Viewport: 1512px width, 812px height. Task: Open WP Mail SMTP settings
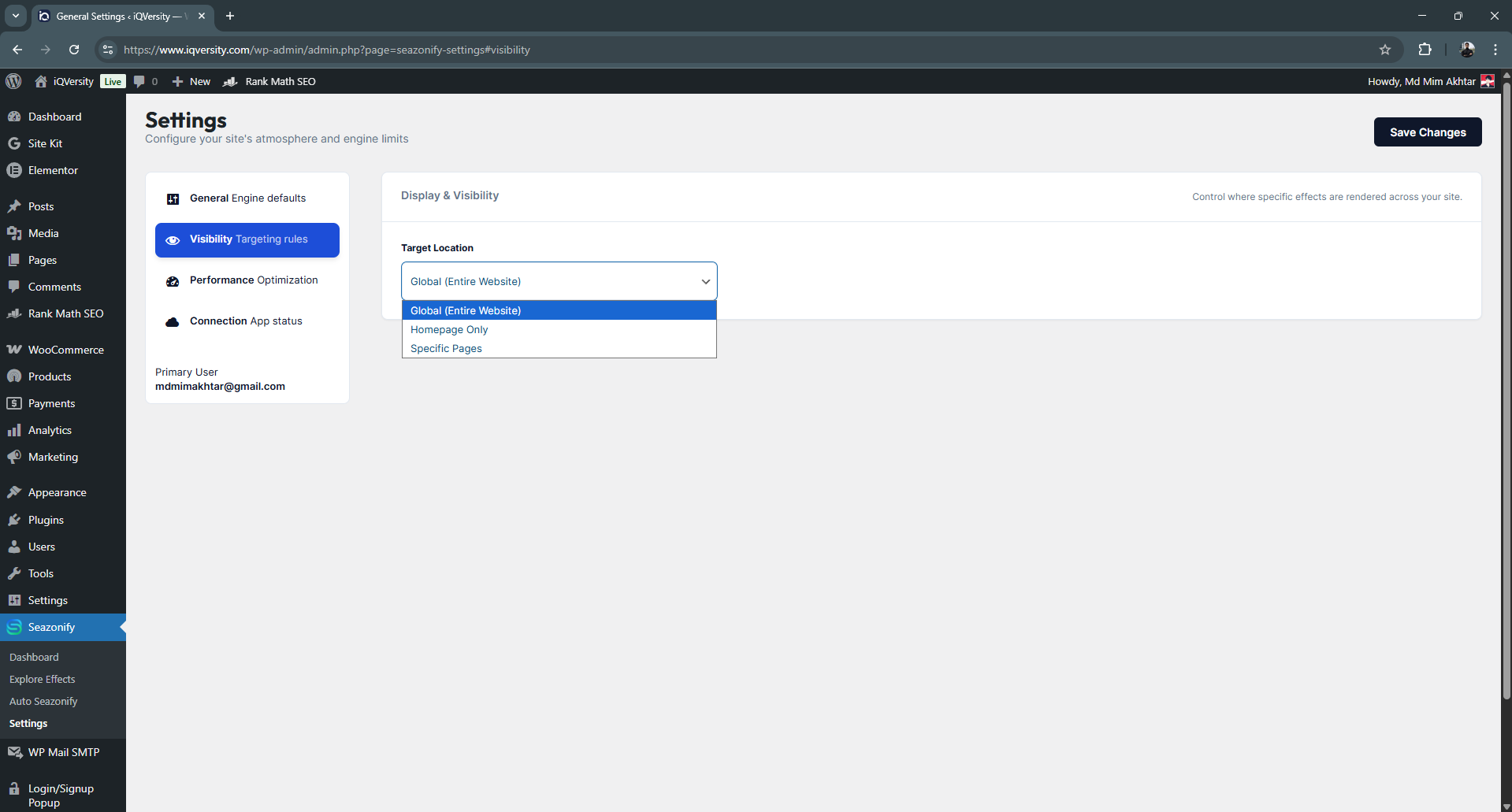click(x=63, y=751)
